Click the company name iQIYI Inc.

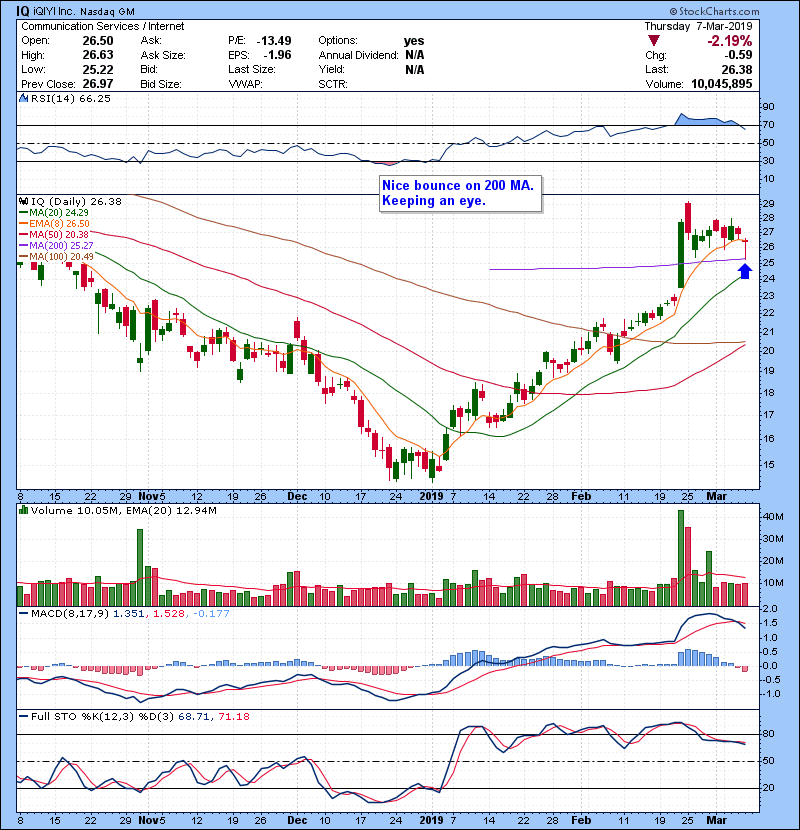(55, 11)
